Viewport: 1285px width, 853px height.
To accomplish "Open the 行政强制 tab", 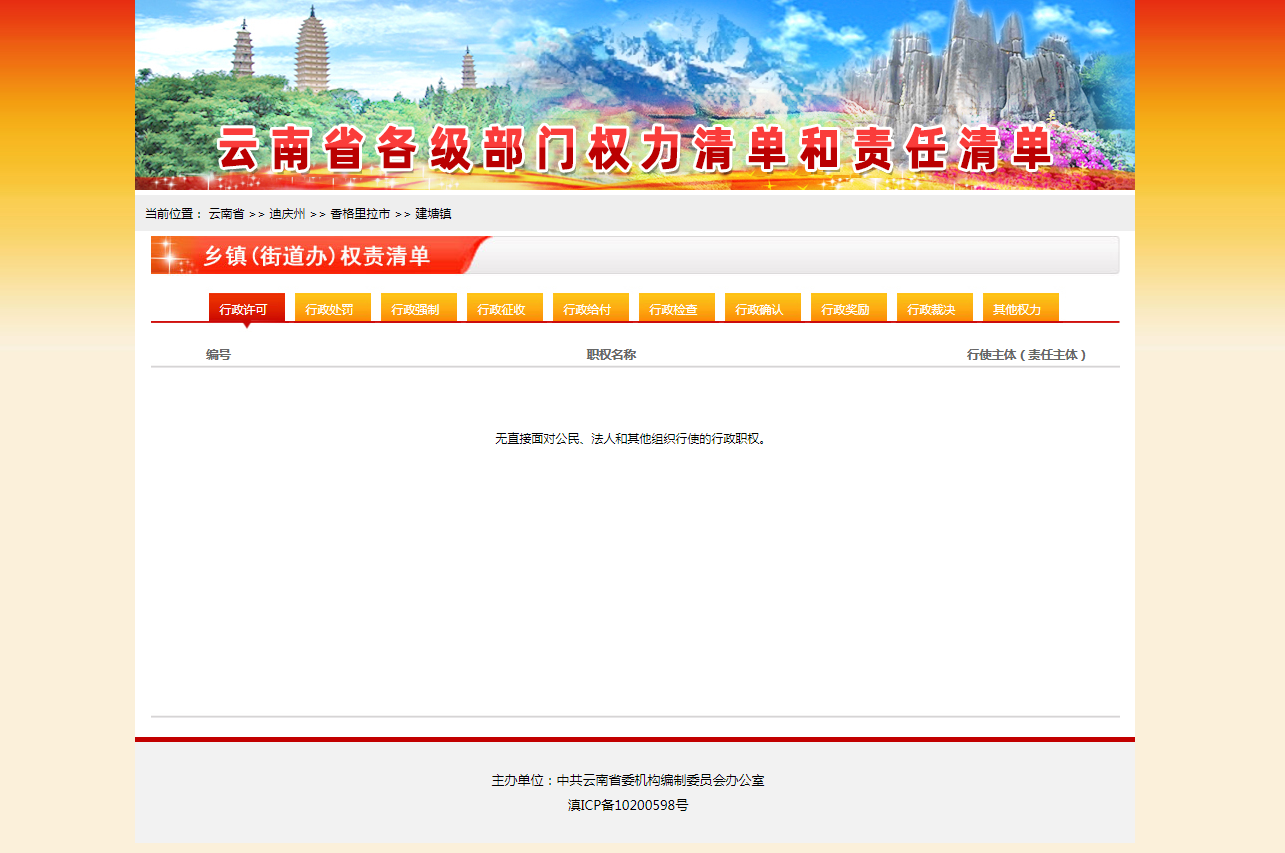I will click(x=418, y=309).
